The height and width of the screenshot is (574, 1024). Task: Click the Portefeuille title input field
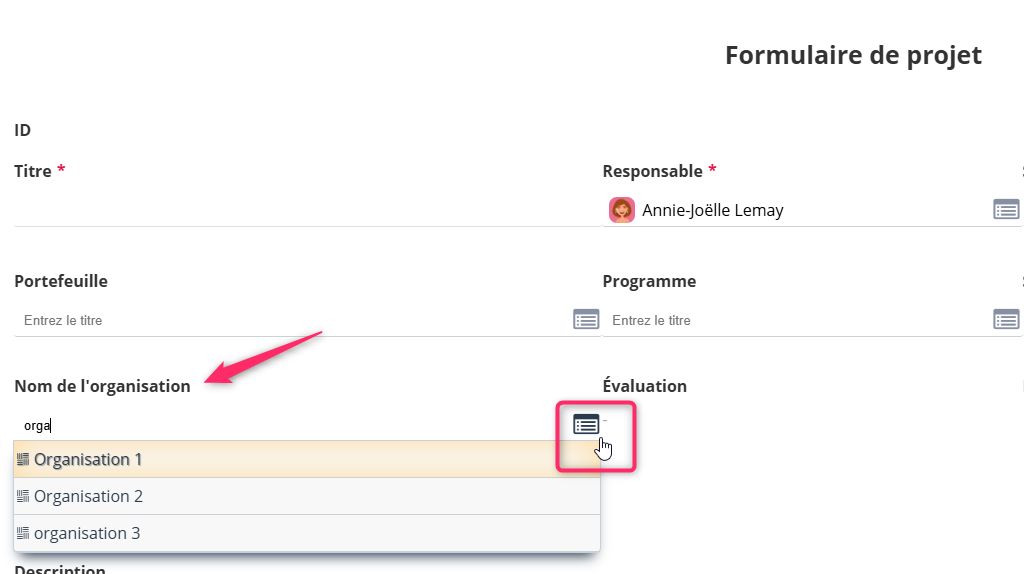tap(290, 320)
